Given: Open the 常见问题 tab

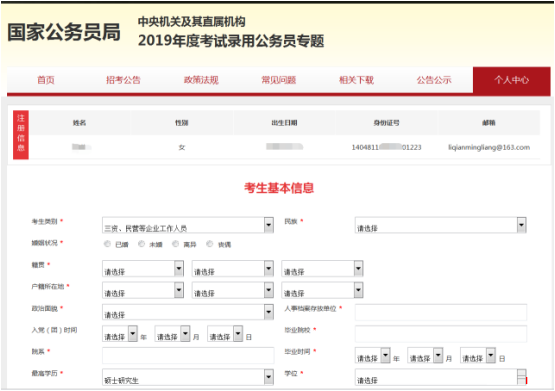Looking at the screenshot, I should tap(279, 80).
